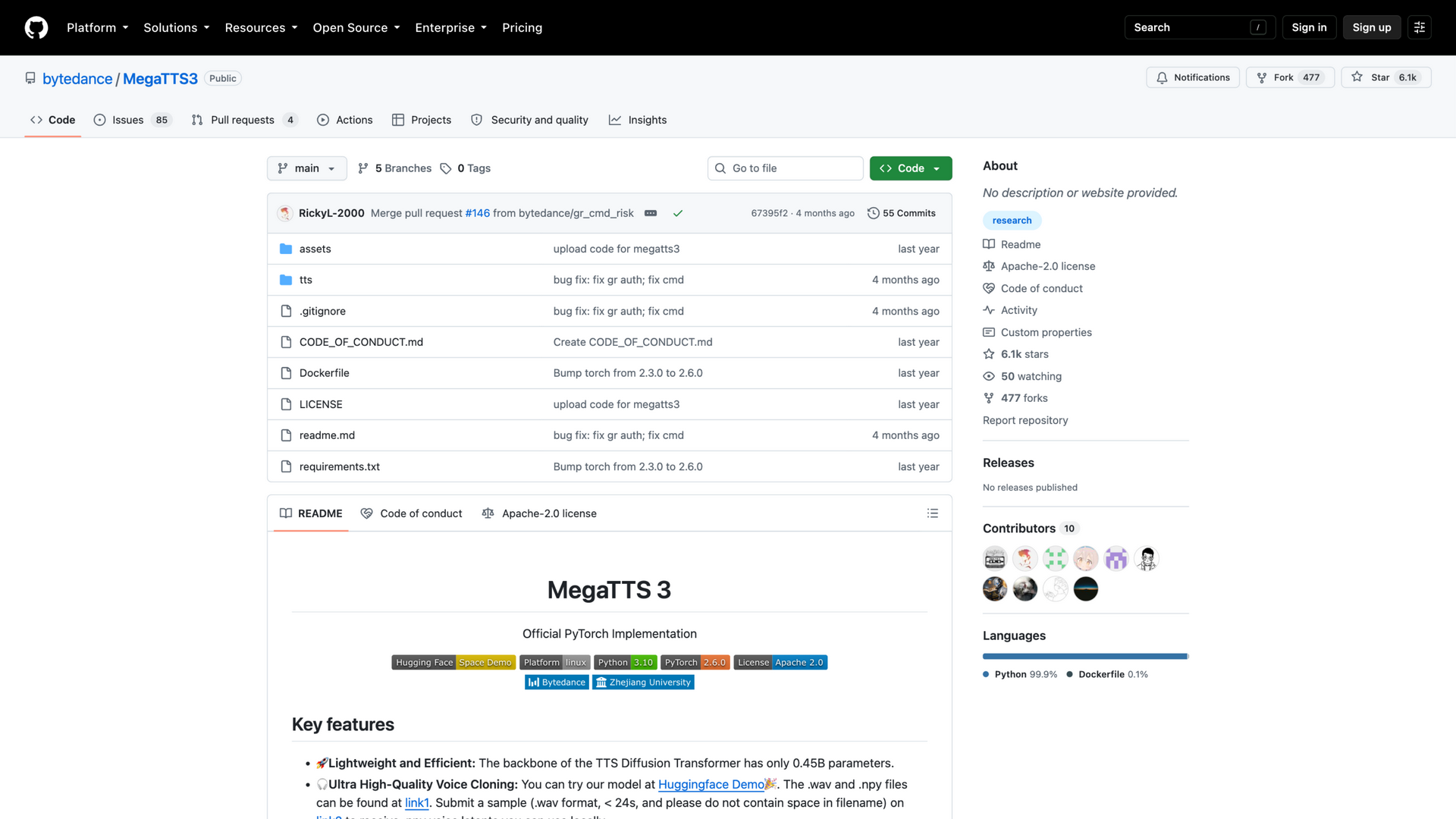This screenshot has width=1456, height=819.
Task: Open the Open Source dropdown
Action: coord(356,27)
